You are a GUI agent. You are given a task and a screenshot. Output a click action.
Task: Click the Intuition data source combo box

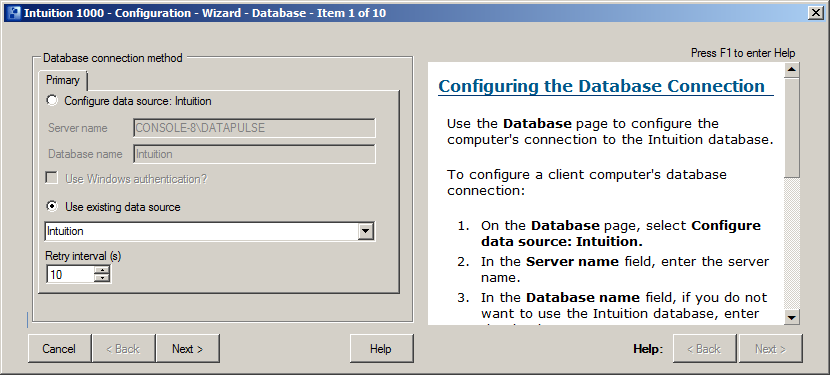[x=210, y=231]
